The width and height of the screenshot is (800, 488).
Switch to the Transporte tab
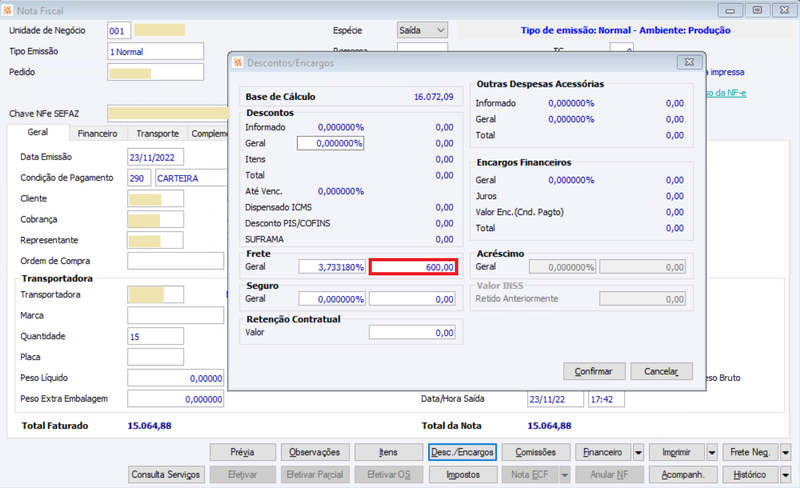tap(158, 133)
